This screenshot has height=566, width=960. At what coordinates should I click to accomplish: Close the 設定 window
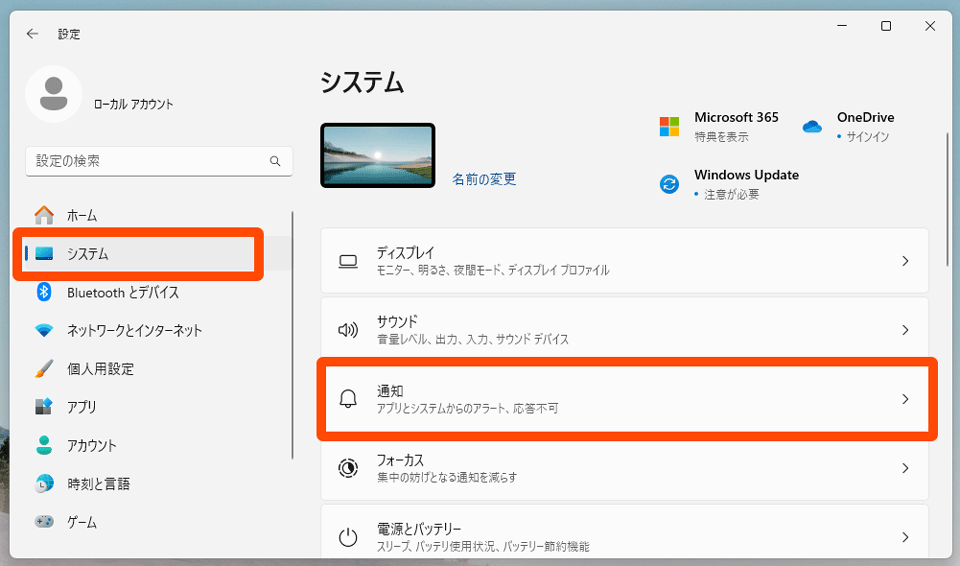[x=930, y=26]
